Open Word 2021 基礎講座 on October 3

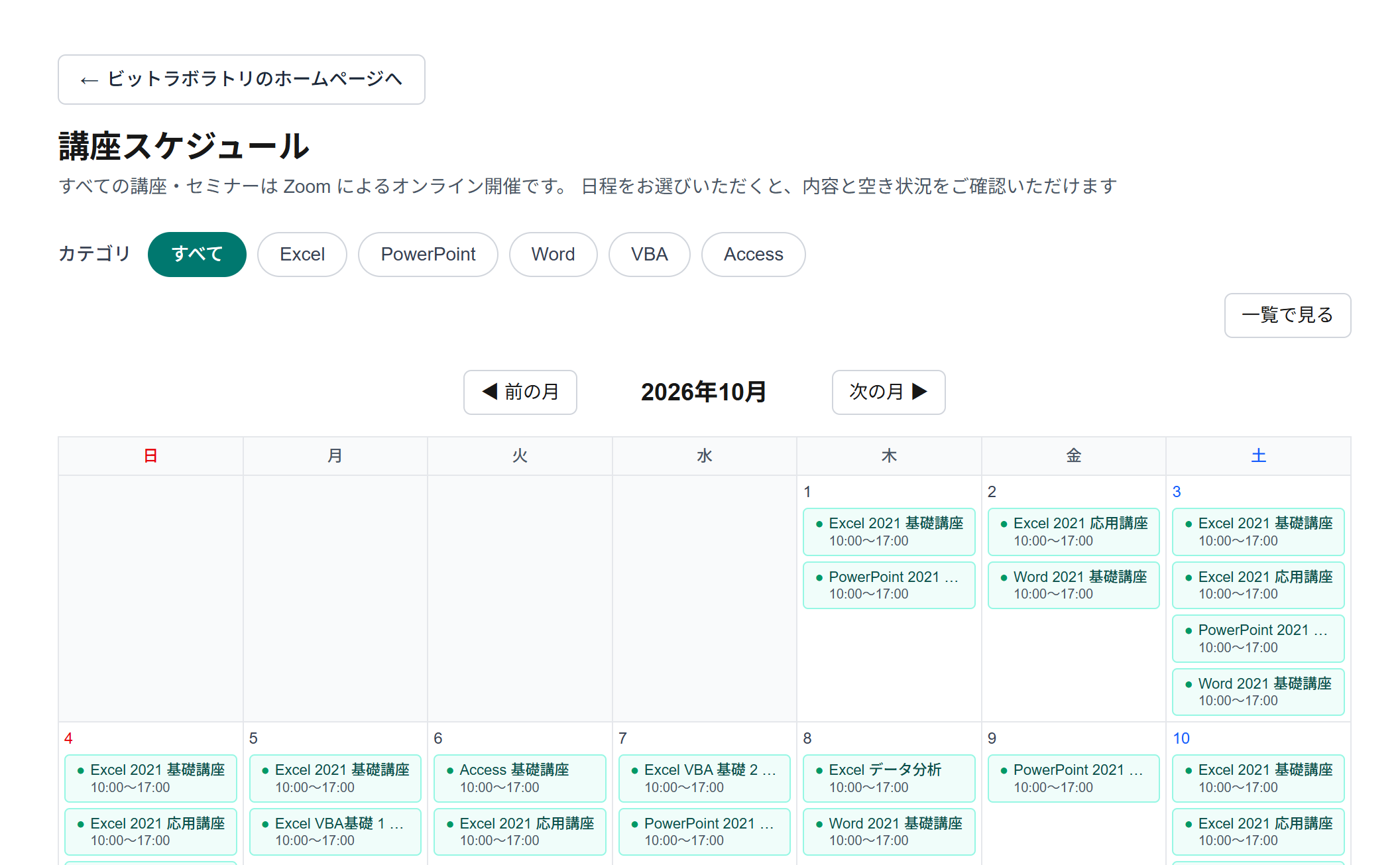1258,692
